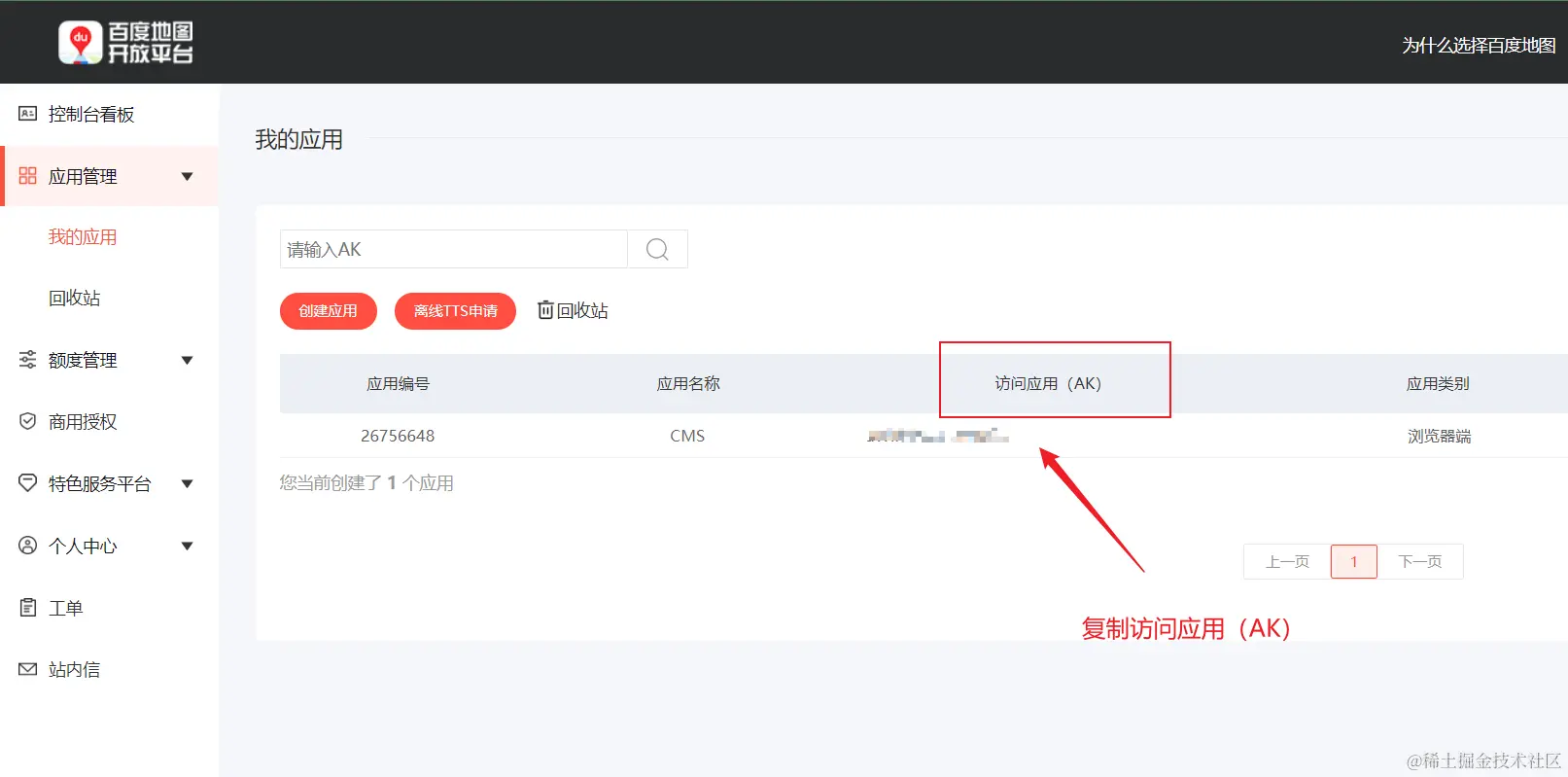Image resolution: width=1568 pixels, height=777 pixels.
Task: Focus the 请输入AK search field
Action: (454, 249)
